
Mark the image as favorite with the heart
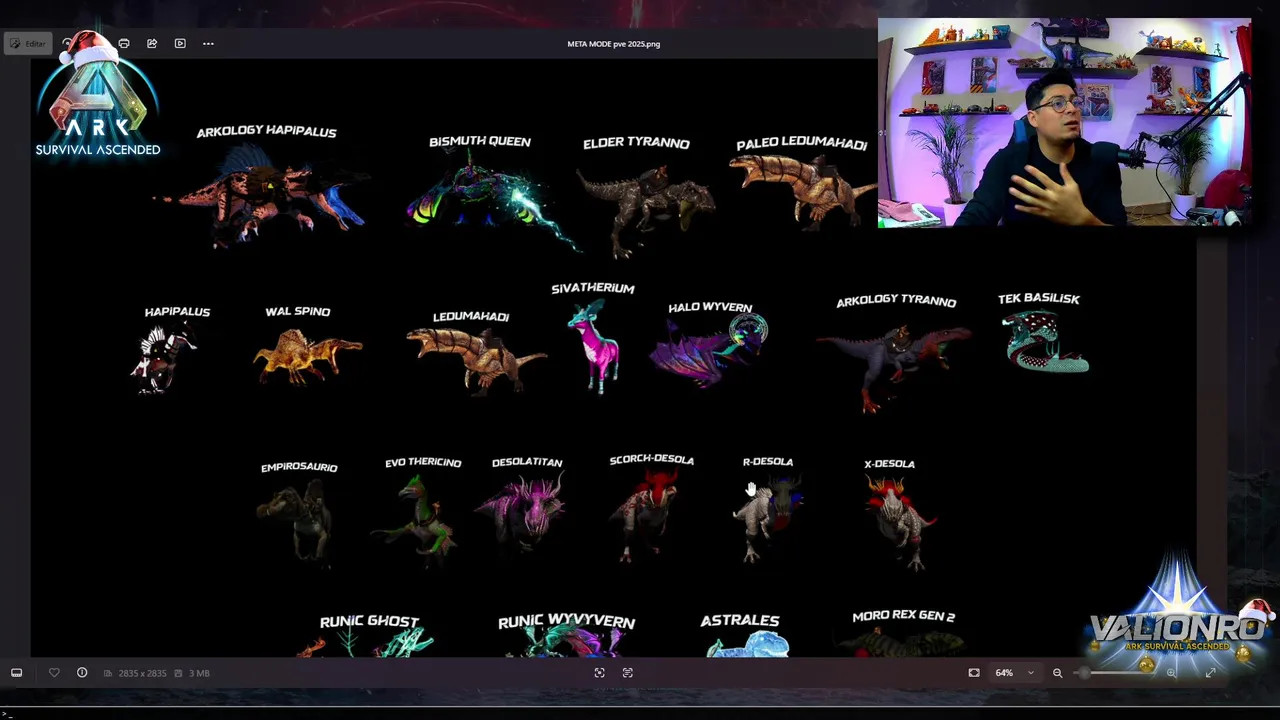(54, 673)
